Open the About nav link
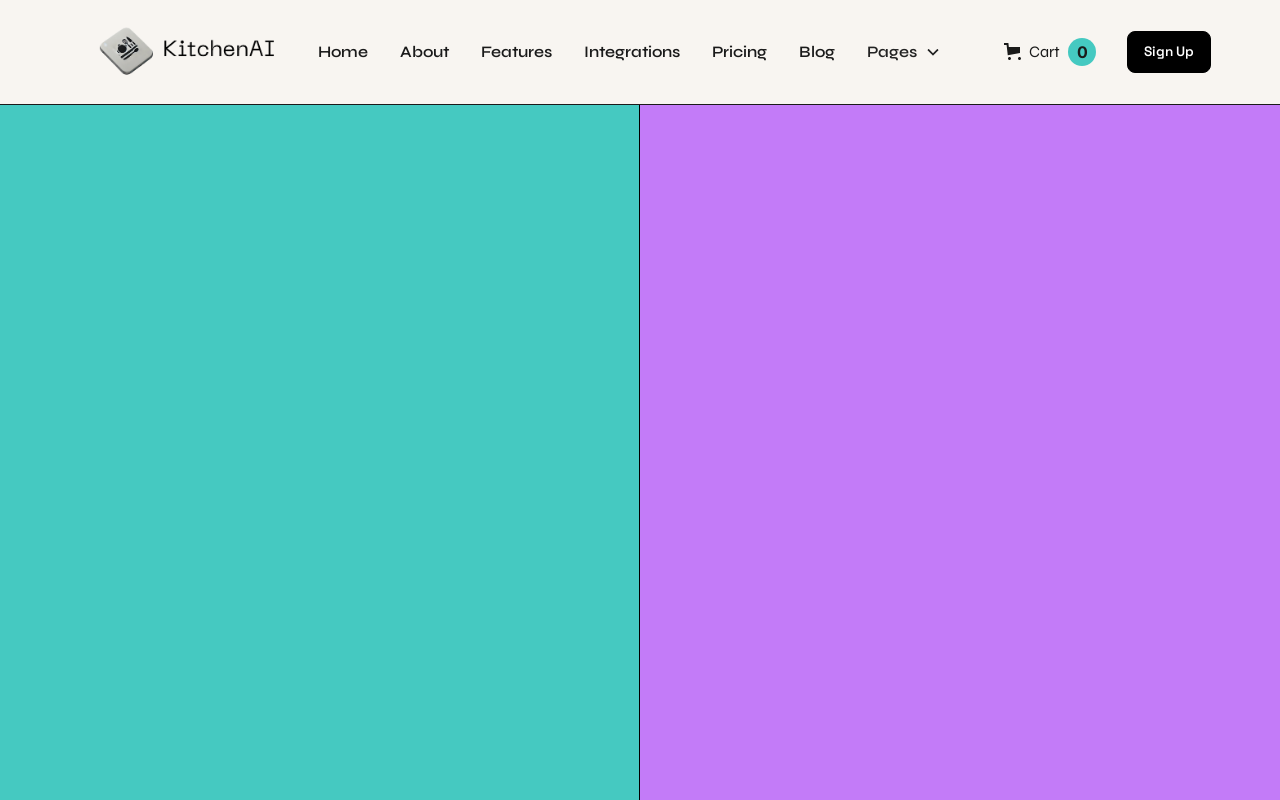Screen dimensions: 1280x800 [424, 52]
